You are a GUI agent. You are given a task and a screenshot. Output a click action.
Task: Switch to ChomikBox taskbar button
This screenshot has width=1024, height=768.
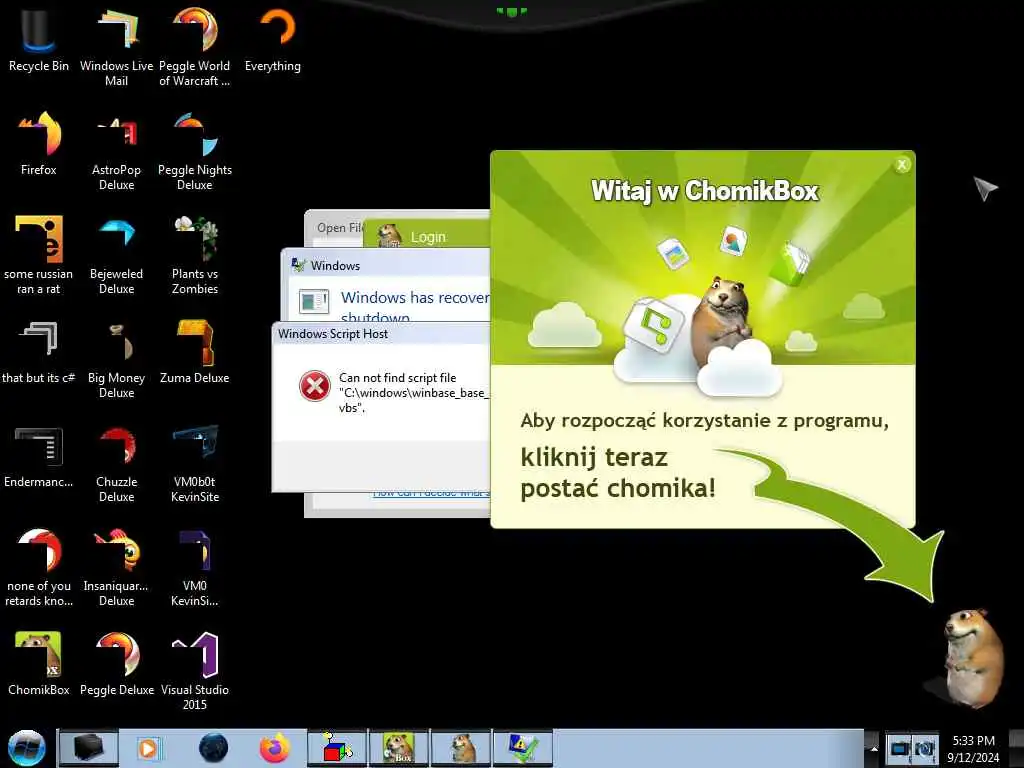[x=399, y=748]
